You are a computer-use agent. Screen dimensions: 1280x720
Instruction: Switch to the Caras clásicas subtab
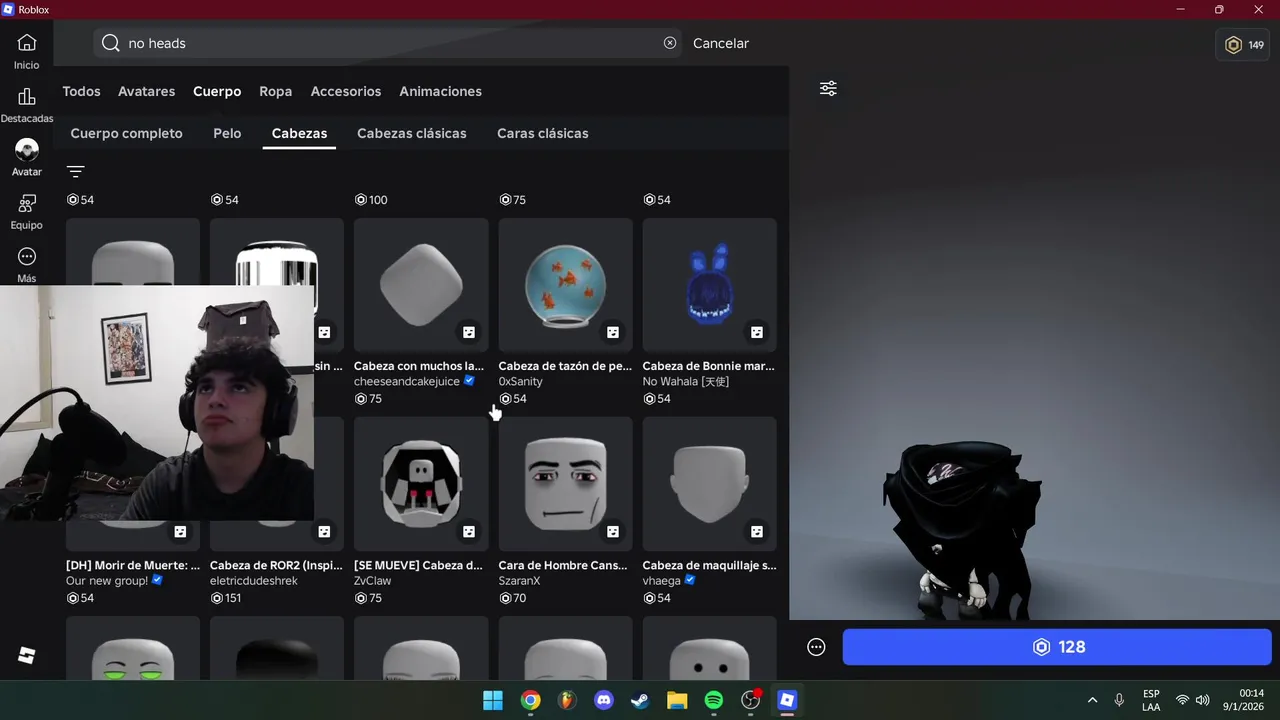point(542,133)
